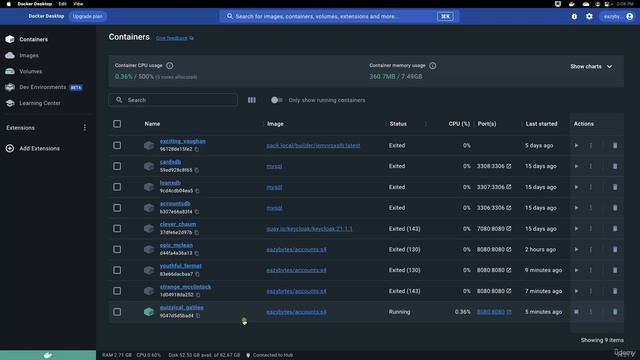Delete the epic_mclean container
The image size is (640, 360).
615,249
